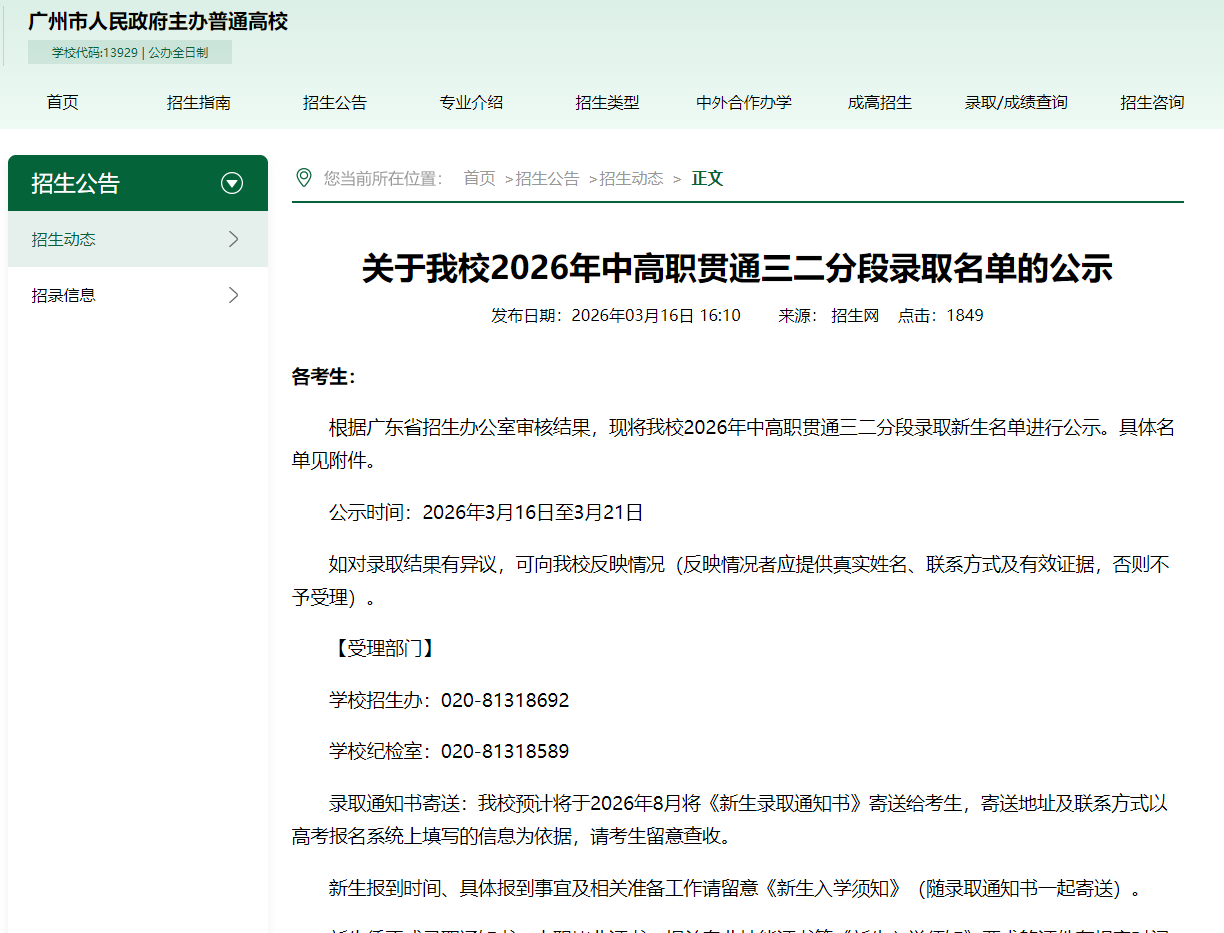Toggle the circular arrow on 招生公告 header
This screenshot has width=1224, height=933.
point(232,183)
